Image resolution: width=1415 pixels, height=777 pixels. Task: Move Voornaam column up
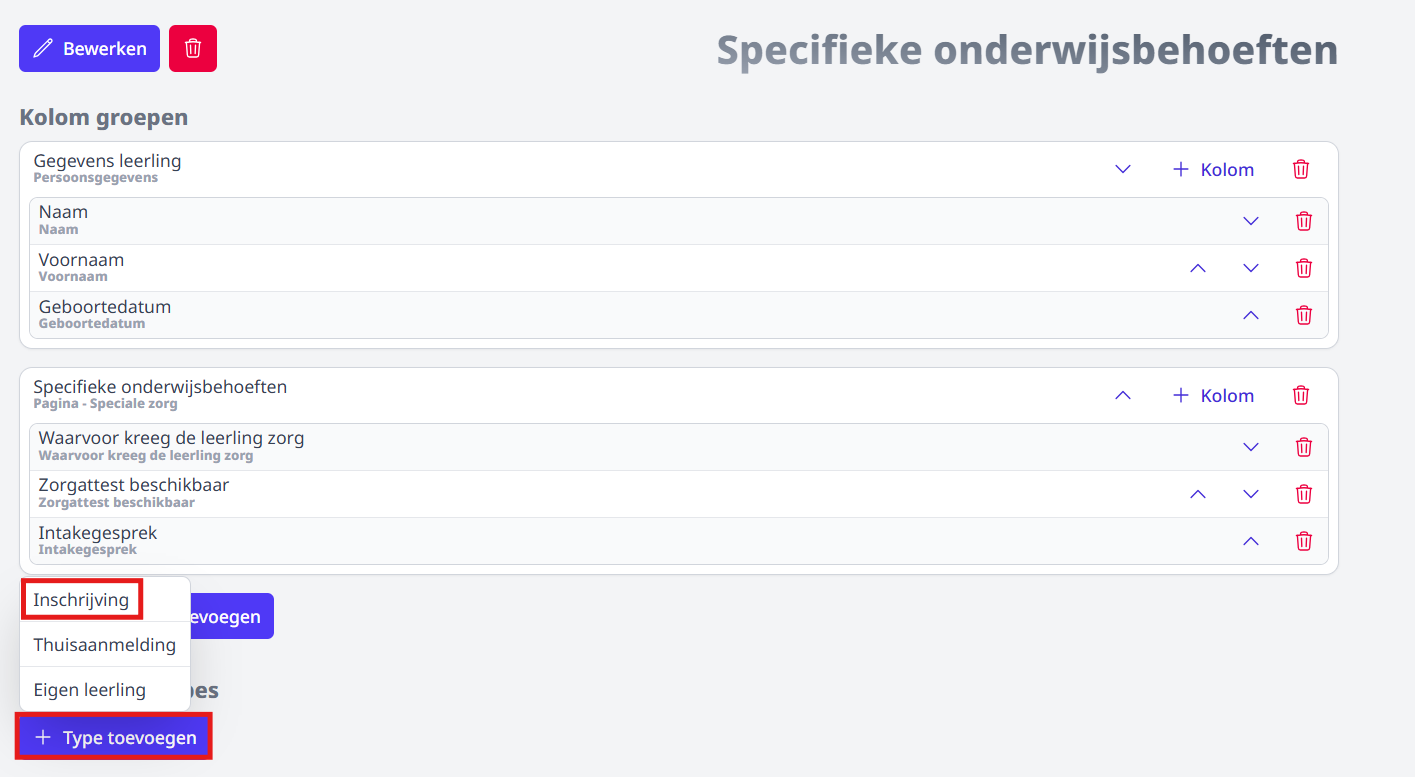click(1198, 268)
